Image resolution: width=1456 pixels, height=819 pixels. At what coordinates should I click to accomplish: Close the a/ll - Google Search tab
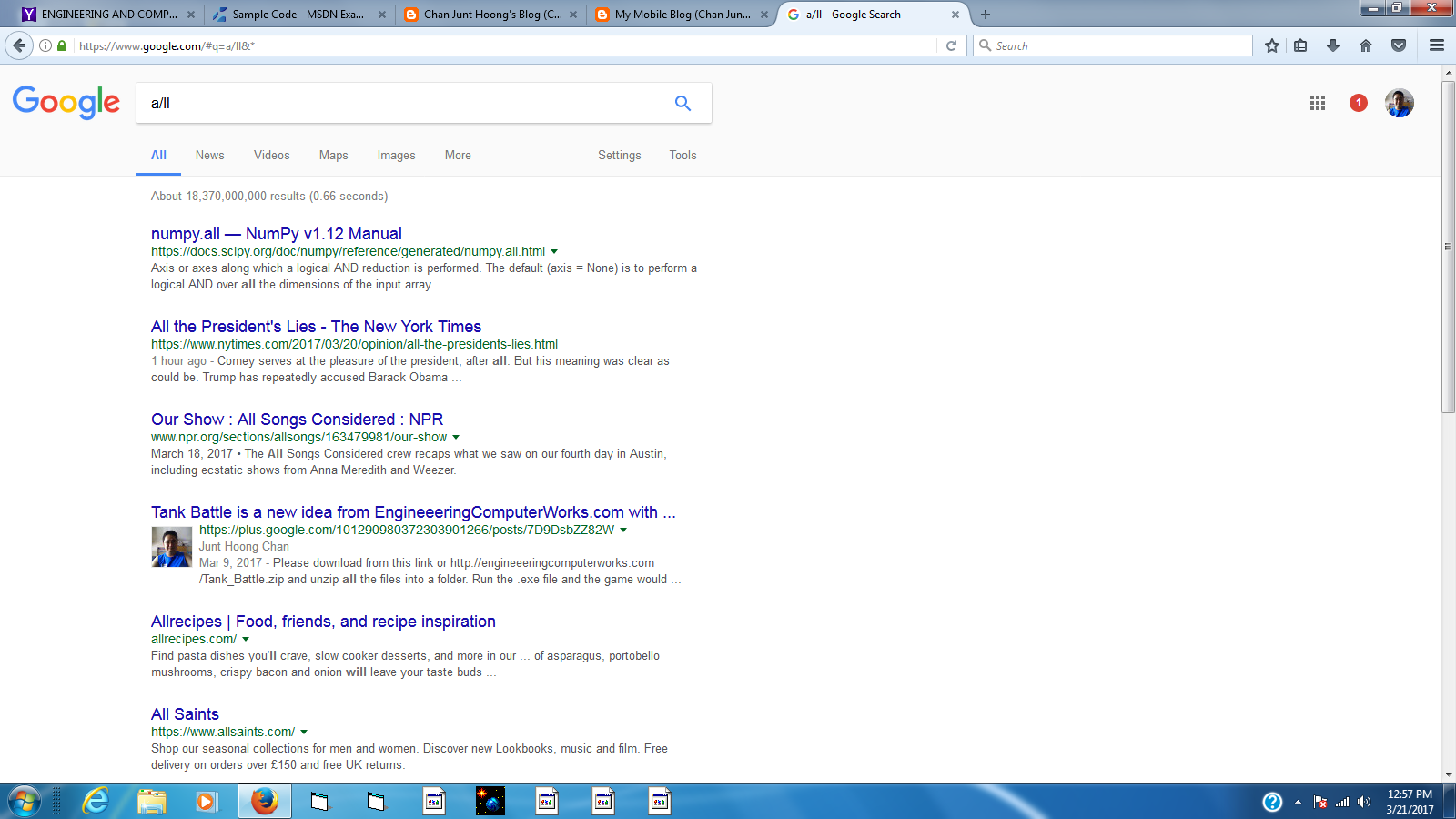coord(955,15)
